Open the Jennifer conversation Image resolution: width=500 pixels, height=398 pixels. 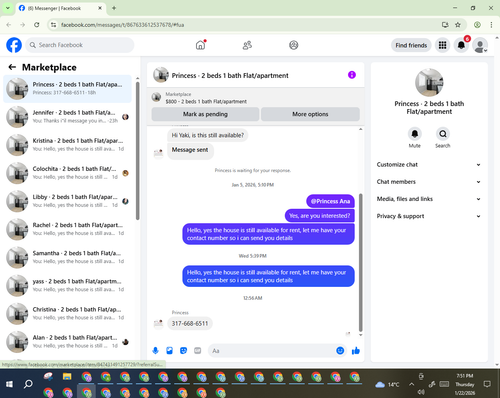click(67, 117)
